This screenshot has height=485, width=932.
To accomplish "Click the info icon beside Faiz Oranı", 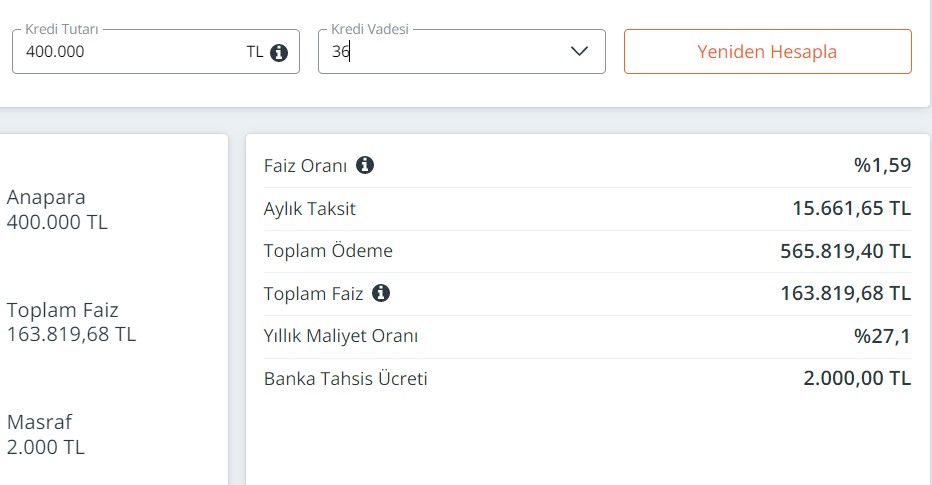I will pyautogui.click(x=365, y=165).
